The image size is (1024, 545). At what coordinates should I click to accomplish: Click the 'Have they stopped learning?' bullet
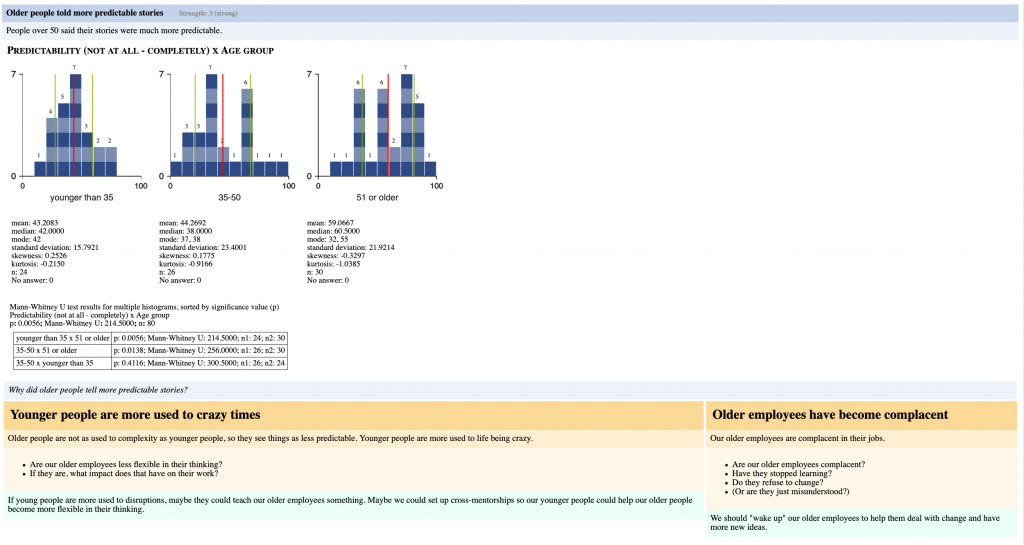point(780,473)
